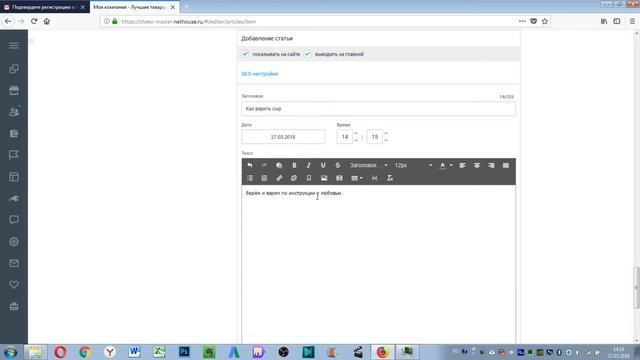
Task: Open the hamburger menu in left sidebar
Action: pos(14,46)
